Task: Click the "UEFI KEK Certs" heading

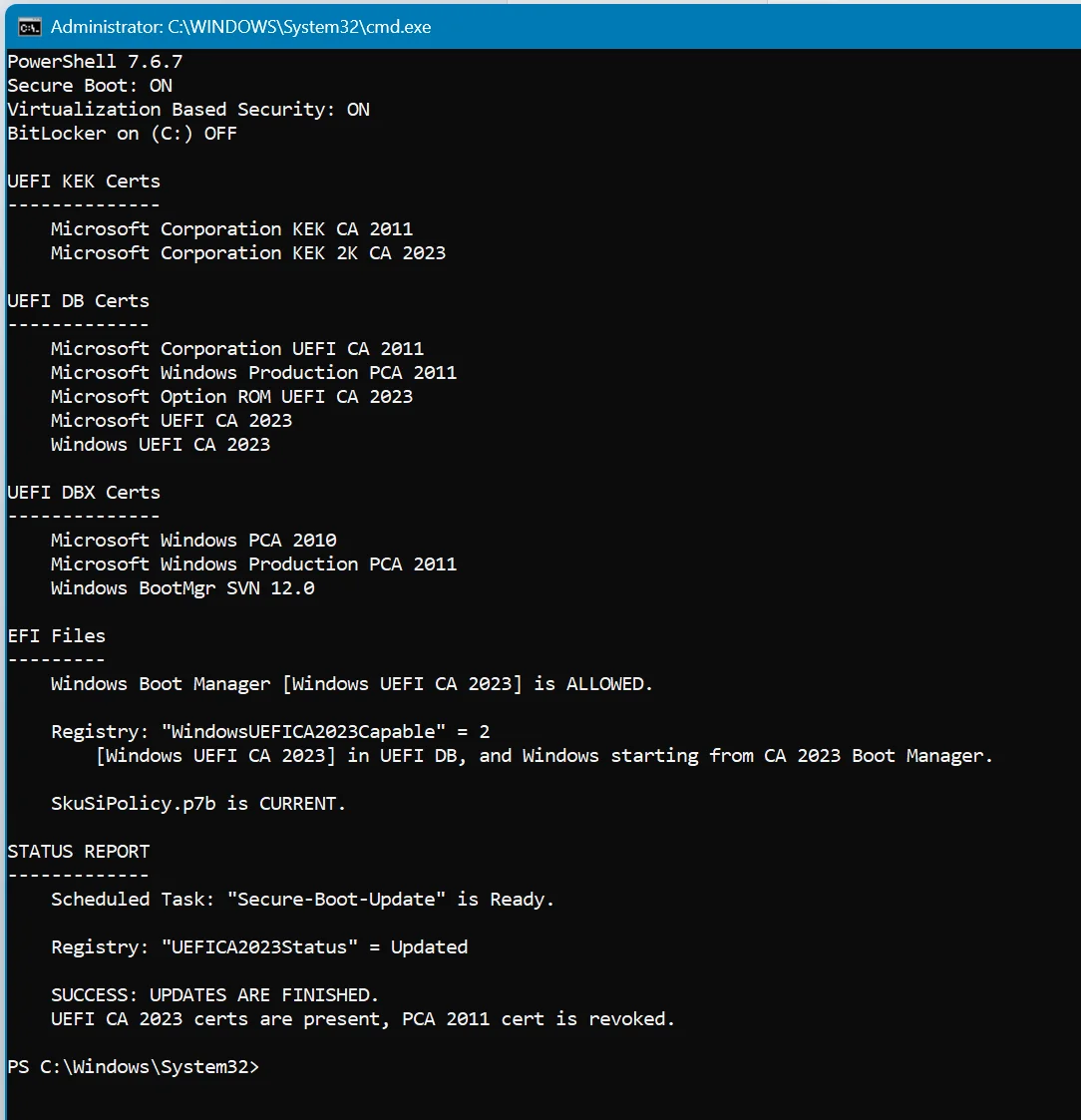Action: pos(84,182)
